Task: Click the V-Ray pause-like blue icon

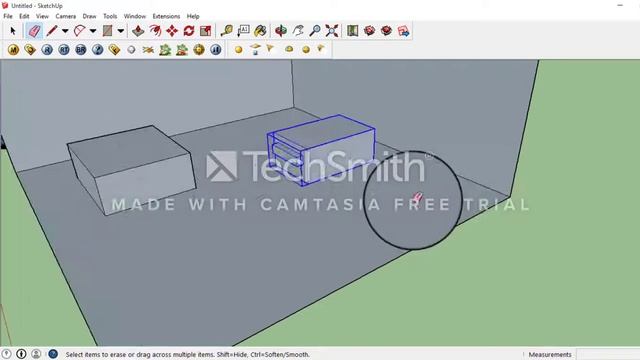Action: pyautogui.click(x=216, y=50)
